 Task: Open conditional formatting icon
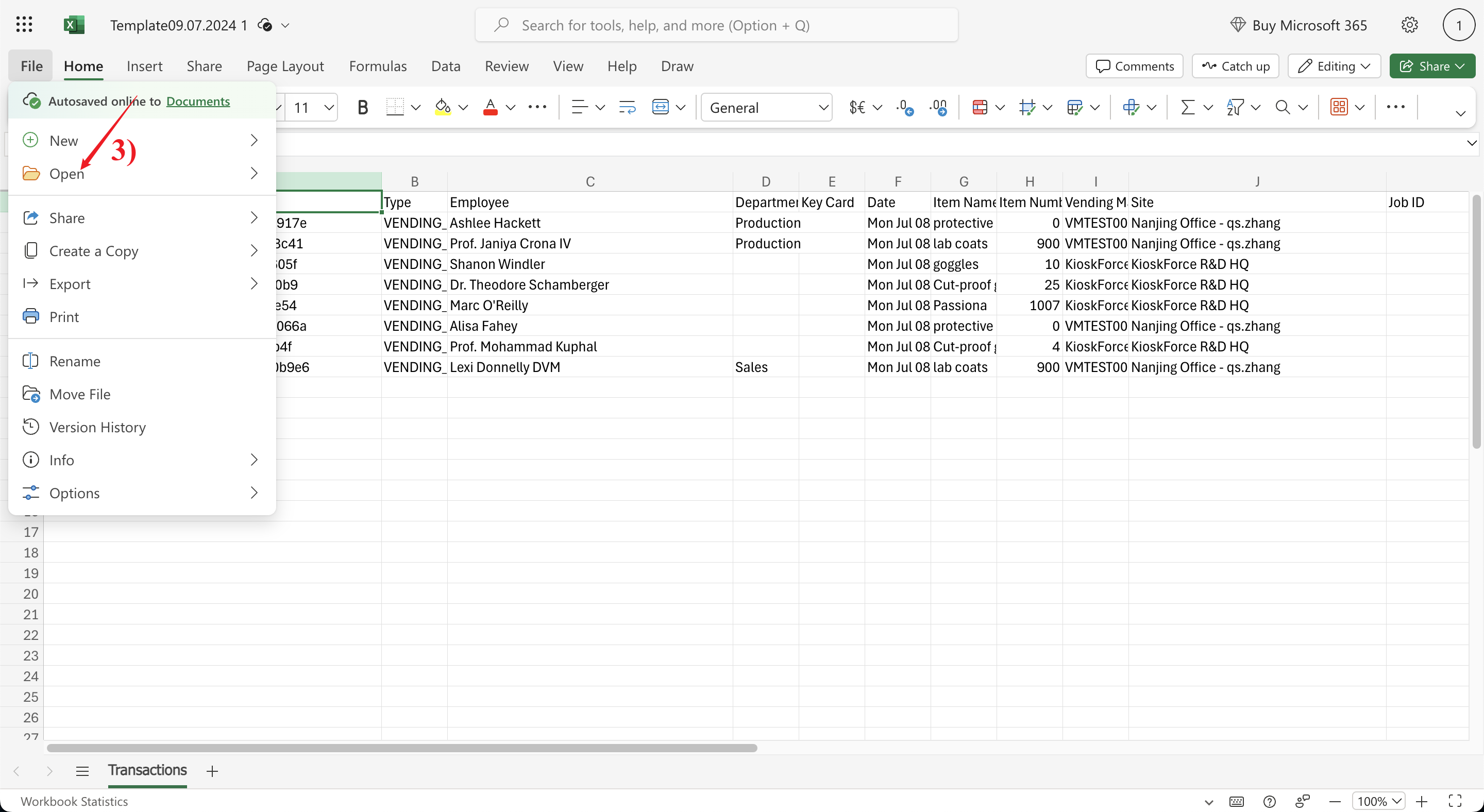(980, 107)
